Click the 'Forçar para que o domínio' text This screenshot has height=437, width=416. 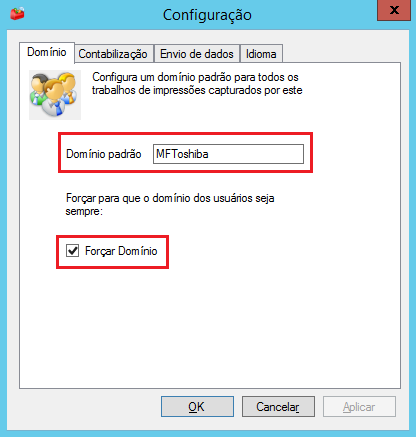point(170,204)
